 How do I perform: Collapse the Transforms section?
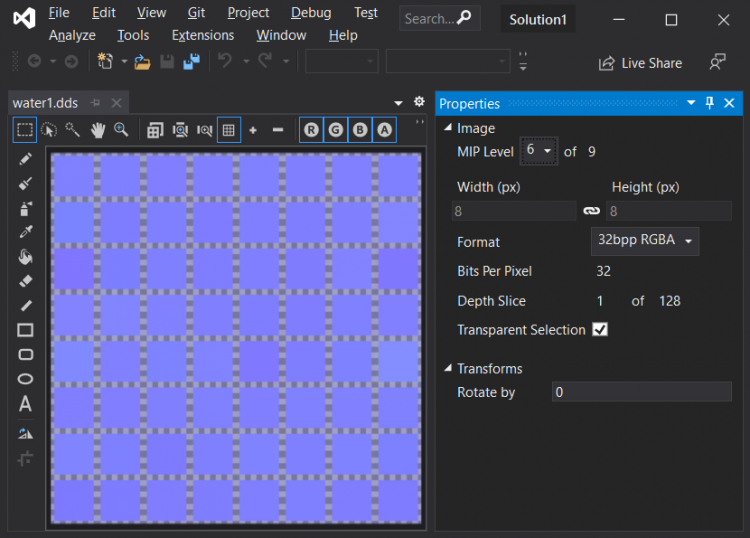tap(447, 369)
